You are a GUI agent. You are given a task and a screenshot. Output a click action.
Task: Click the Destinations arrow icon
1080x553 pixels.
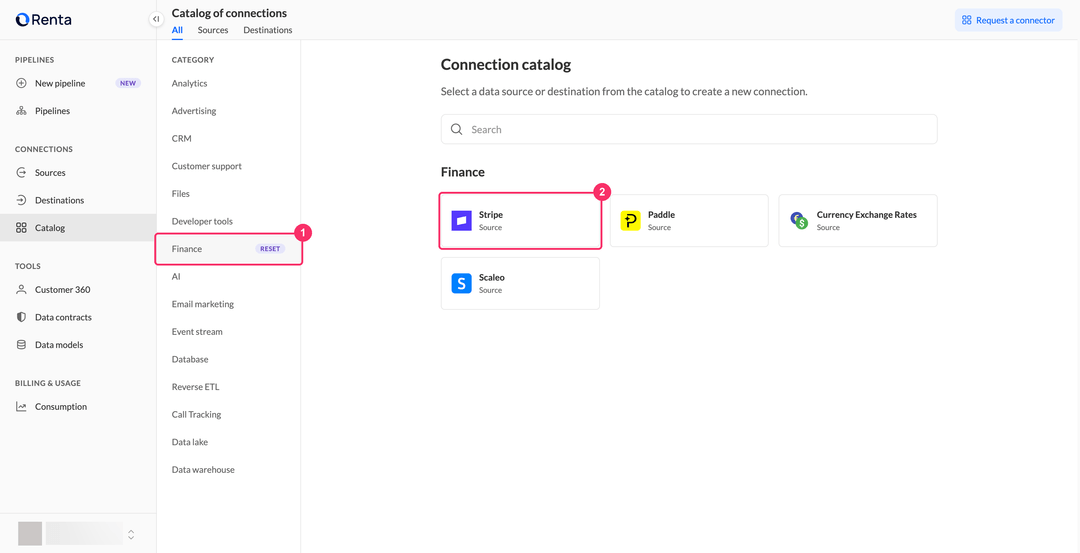pyautogui.click(x=21, y=200)
